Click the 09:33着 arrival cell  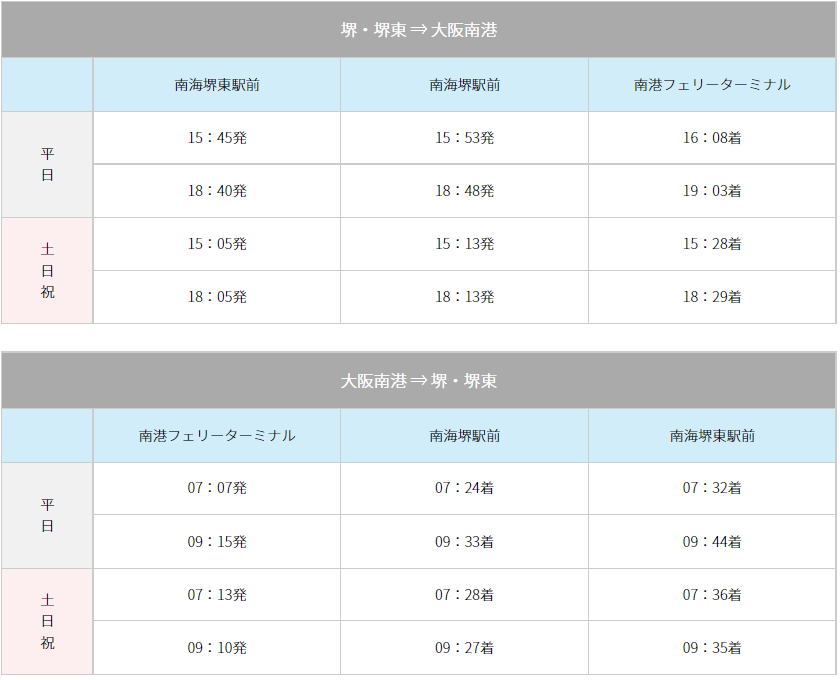pyautogui.click(x=464, y=542)
